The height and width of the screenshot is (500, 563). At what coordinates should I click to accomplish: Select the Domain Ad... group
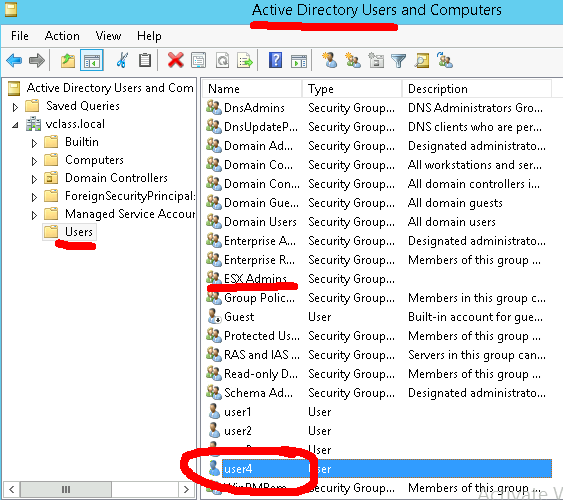(258, 146)
